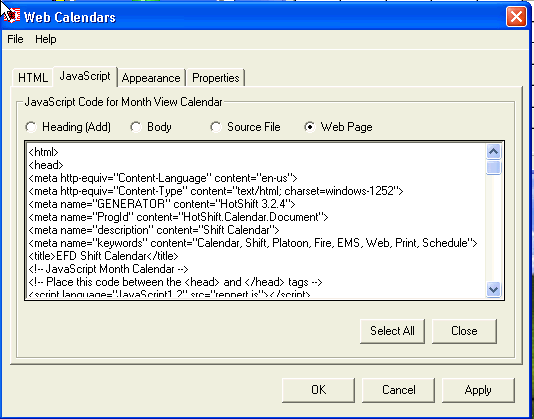Open the Properties tab

pyautogui.click(x=216, y=78)
